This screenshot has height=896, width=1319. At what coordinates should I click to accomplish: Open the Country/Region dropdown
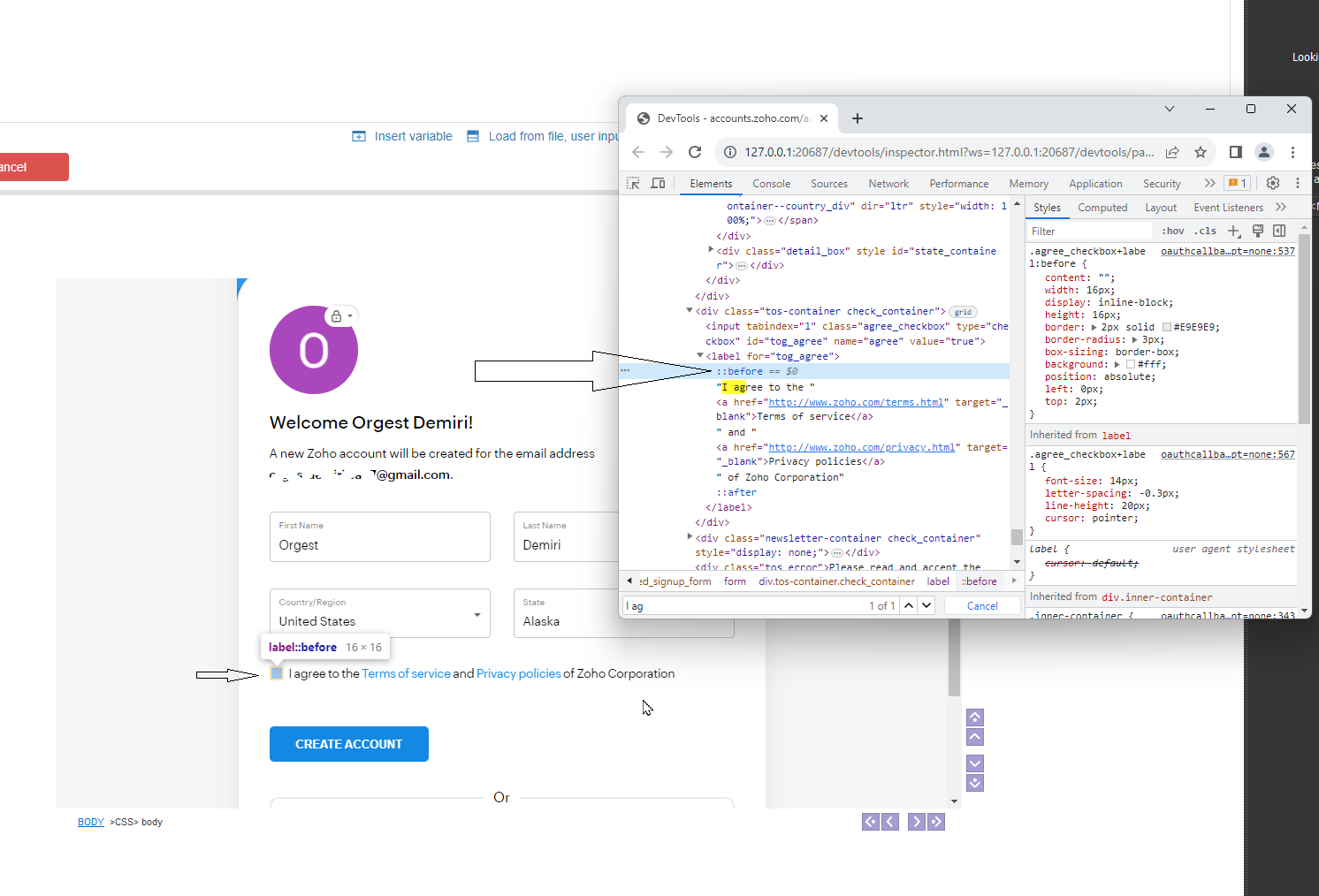379,613
